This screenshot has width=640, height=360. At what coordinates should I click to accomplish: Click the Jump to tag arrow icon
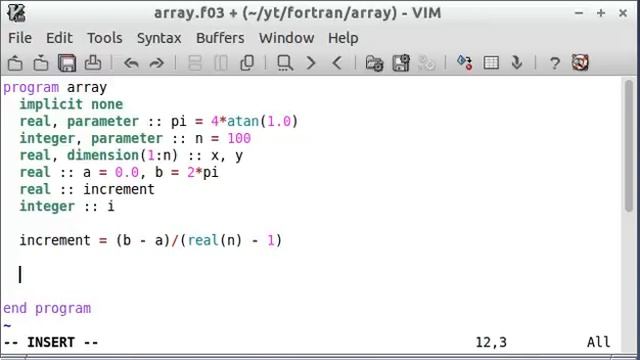click(x=517, y=63)
